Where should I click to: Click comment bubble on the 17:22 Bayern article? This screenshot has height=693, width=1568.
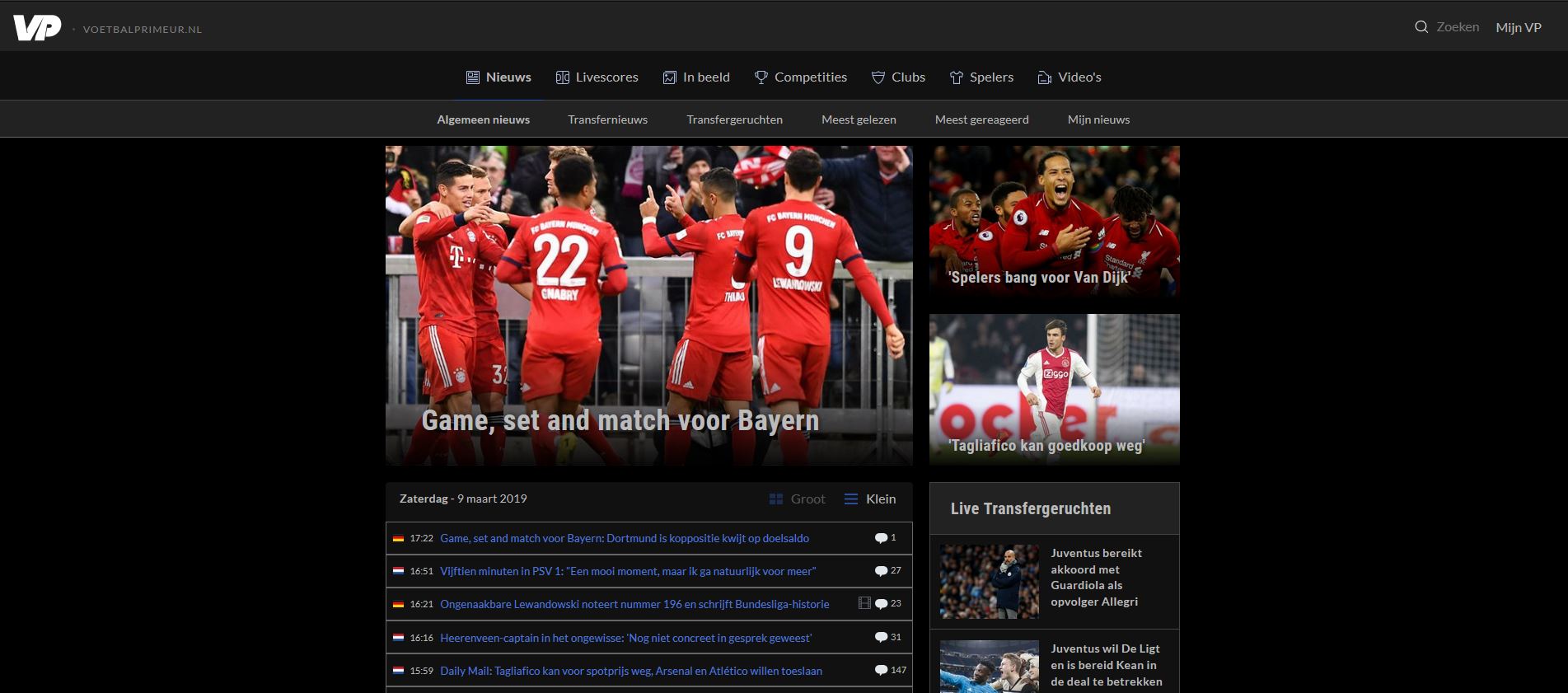tap(881, 538)
